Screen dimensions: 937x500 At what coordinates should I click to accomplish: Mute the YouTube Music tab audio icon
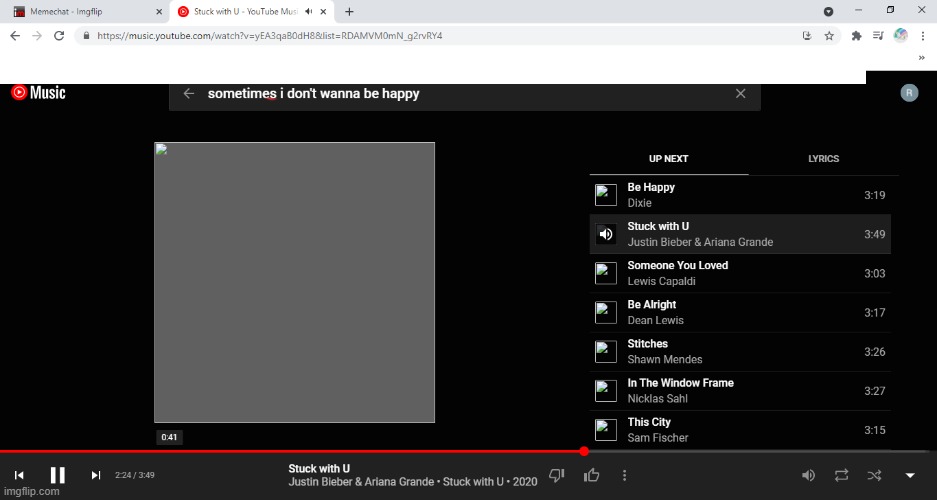coord(308,11)
